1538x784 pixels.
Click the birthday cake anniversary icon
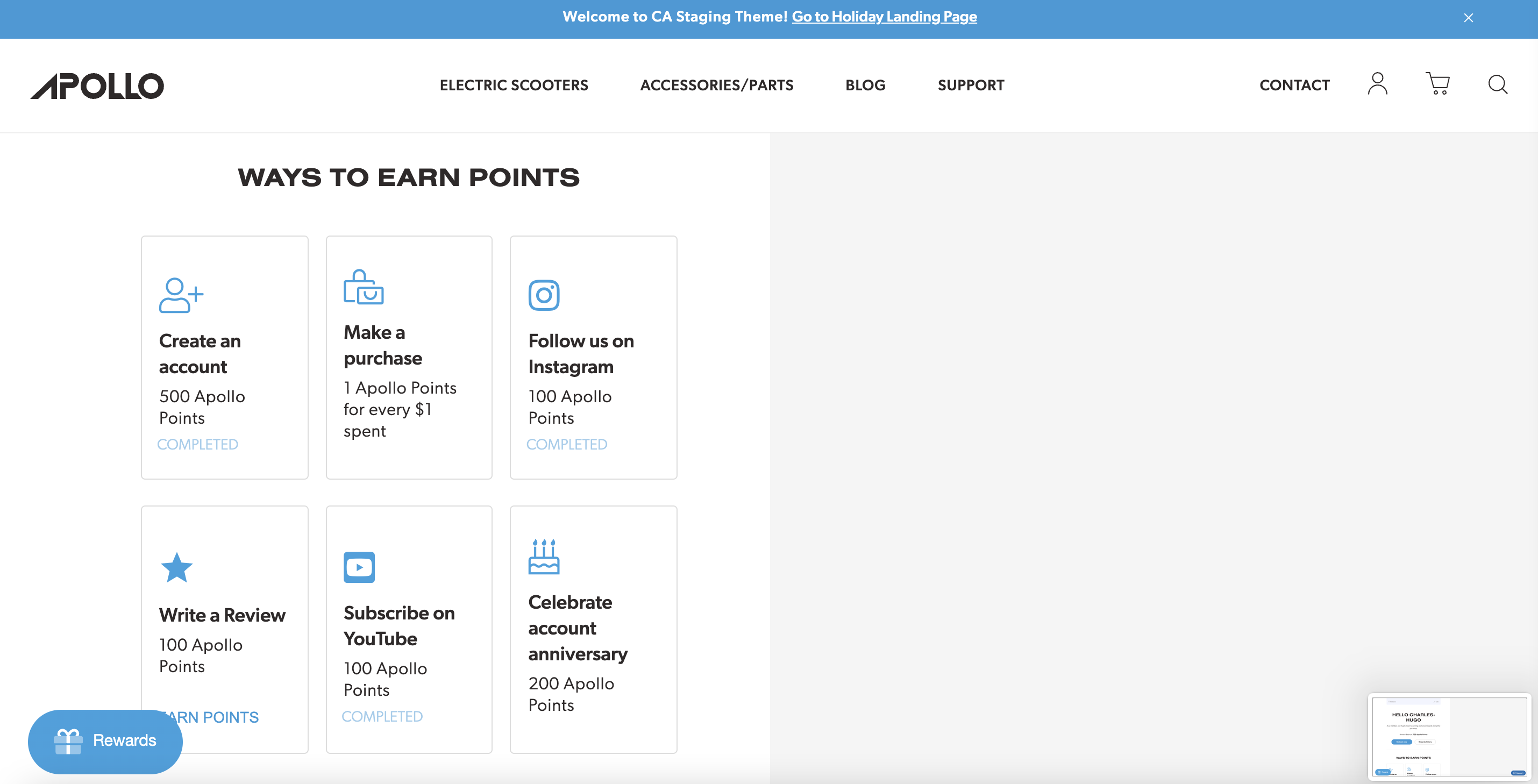coord(544,556)
